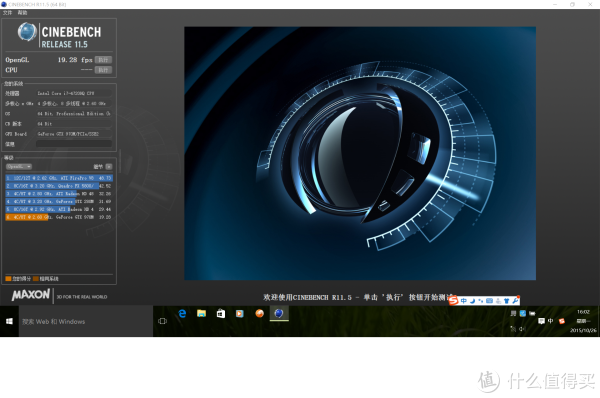Click the empty info text field

[74, 144]
